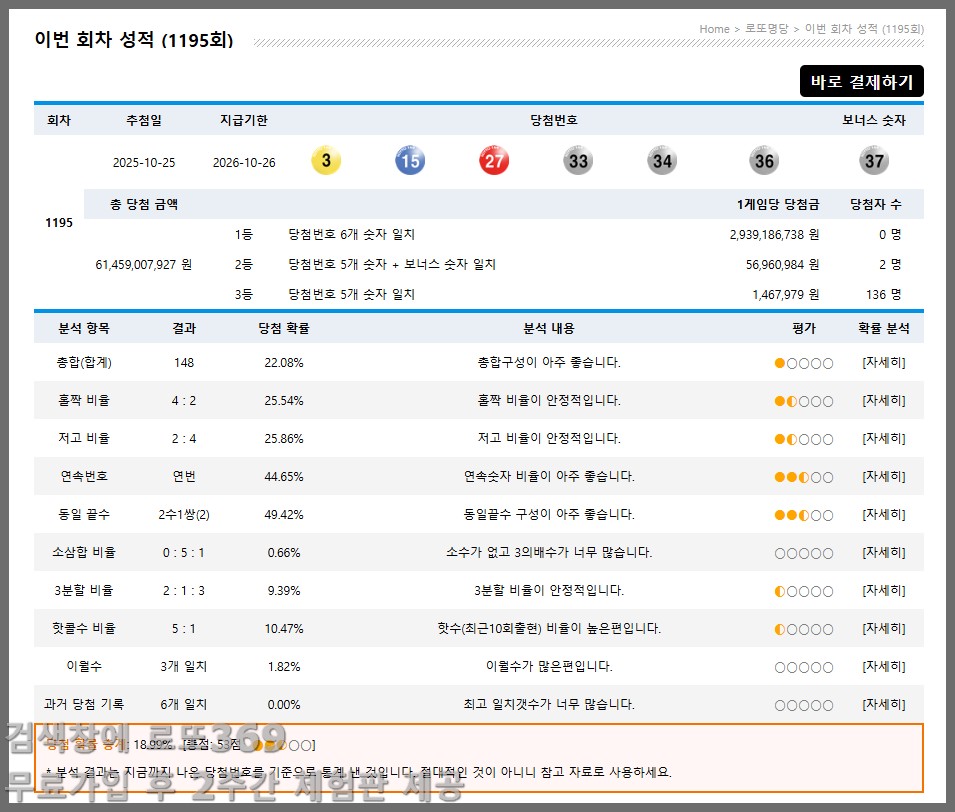Open 자세히 for 이월수 row

point(884,666)
